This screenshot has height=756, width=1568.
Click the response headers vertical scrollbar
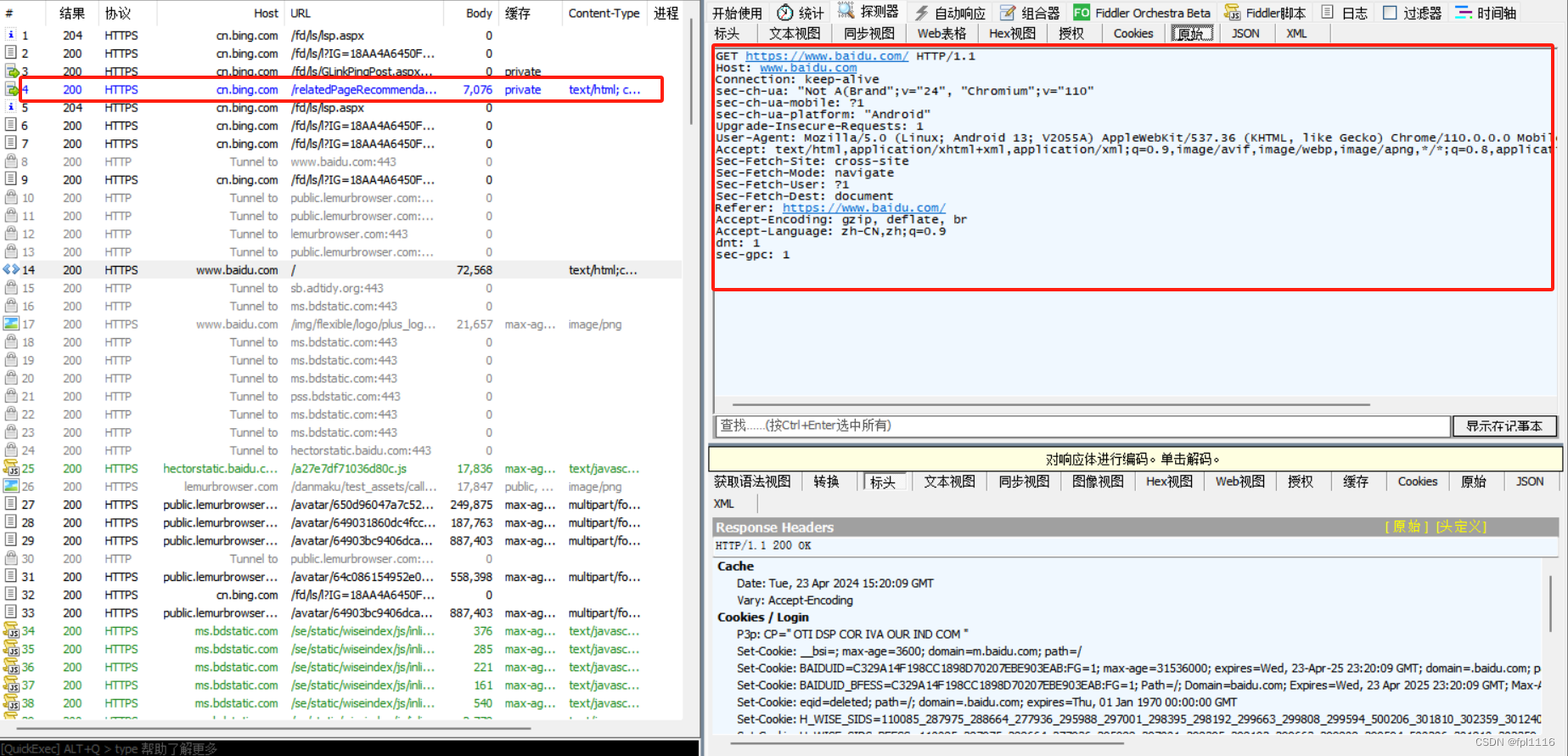[1551, 603]
